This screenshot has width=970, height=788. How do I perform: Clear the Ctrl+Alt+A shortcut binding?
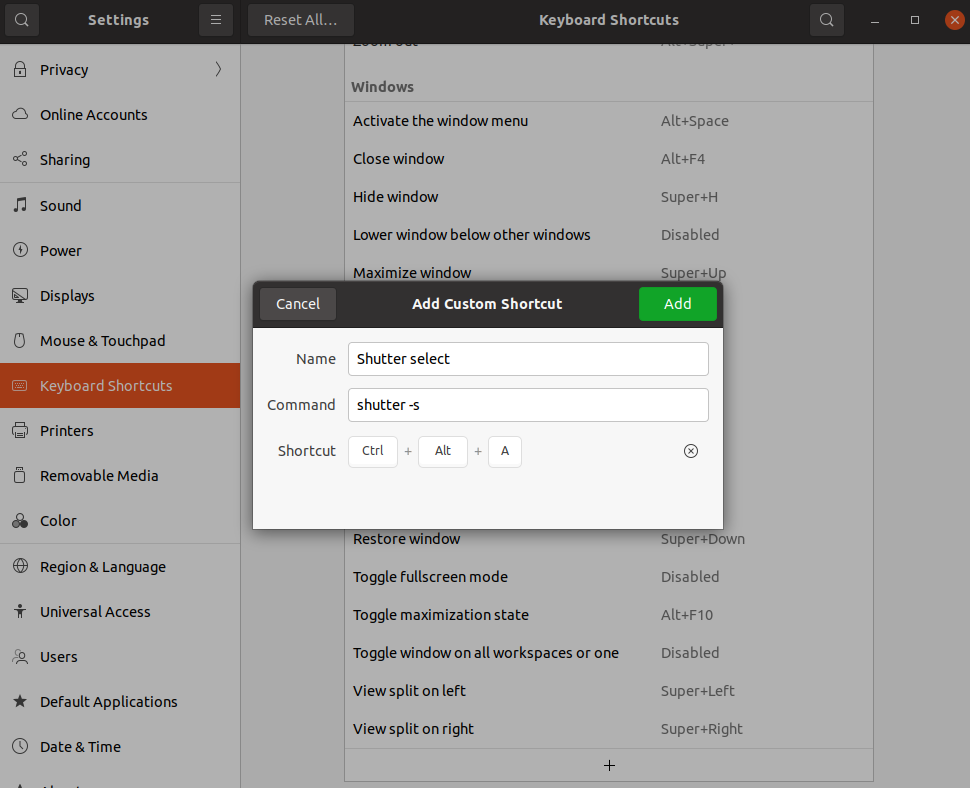pos(690,451)
